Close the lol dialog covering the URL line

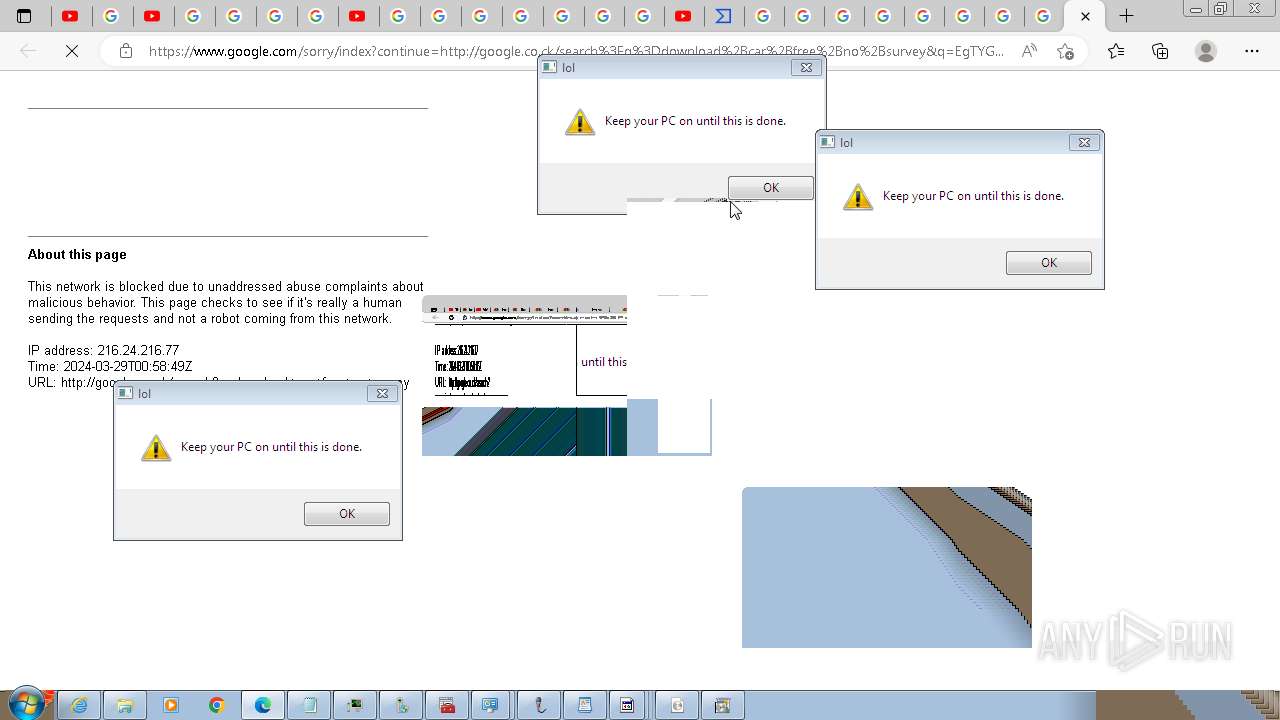[382, 394]
